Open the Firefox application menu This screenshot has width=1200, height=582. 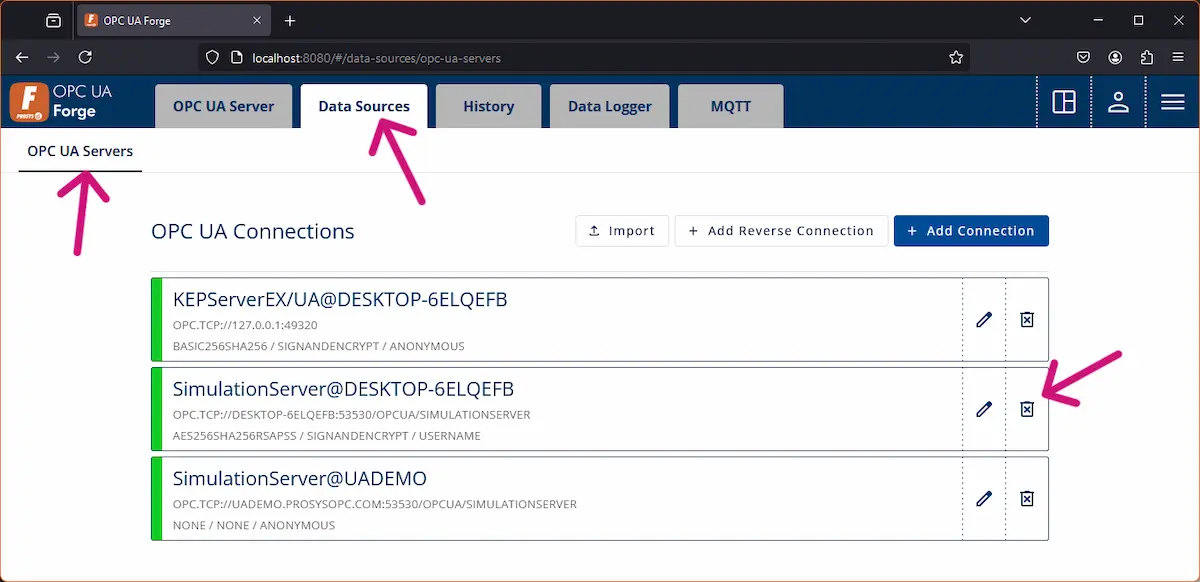(1177, 58)
